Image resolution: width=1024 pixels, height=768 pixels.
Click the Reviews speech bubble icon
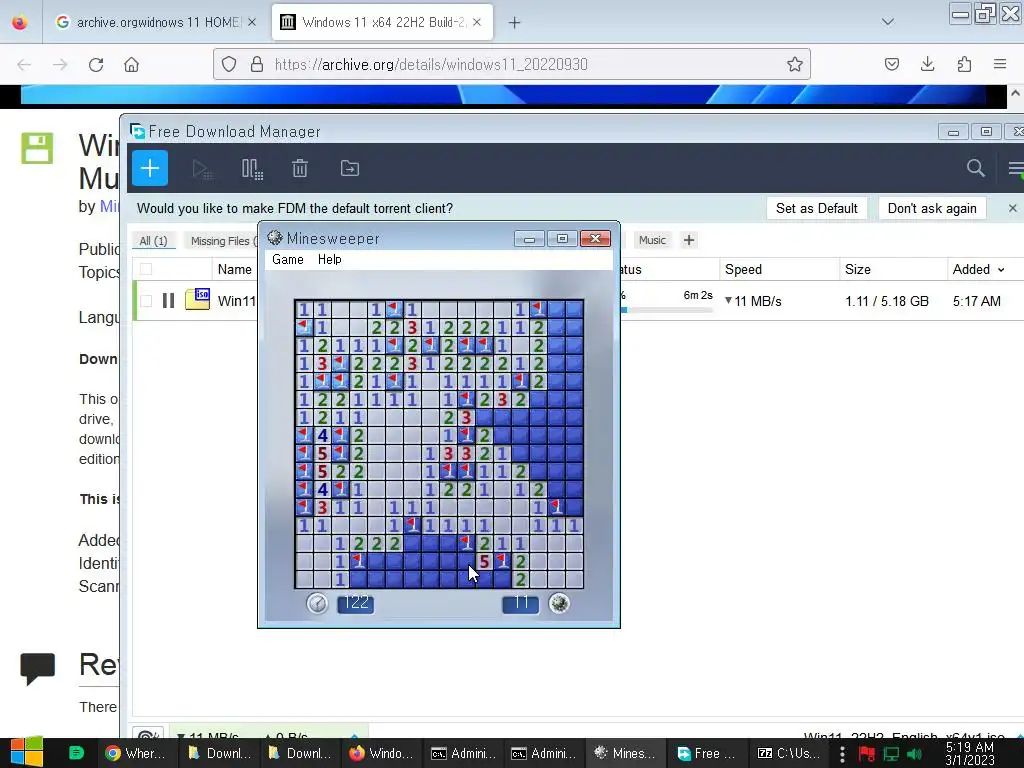37,668
